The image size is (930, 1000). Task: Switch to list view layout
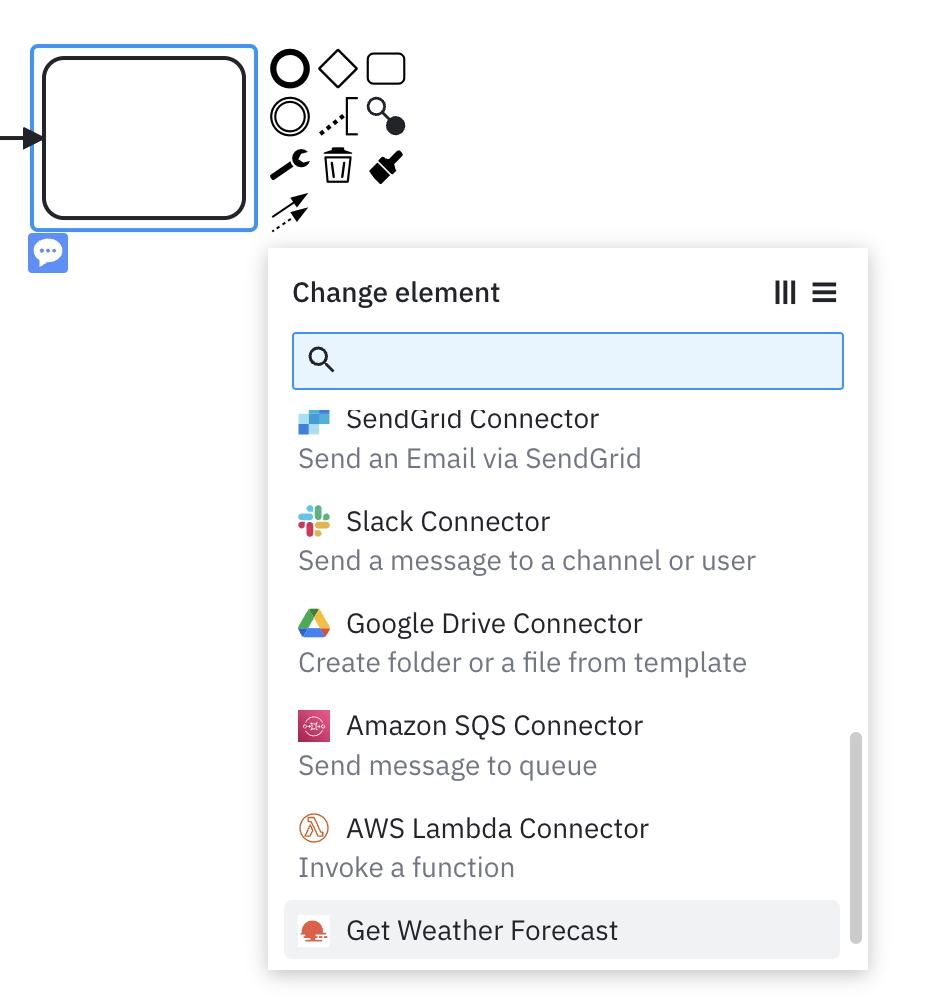[x=824, y=293]
